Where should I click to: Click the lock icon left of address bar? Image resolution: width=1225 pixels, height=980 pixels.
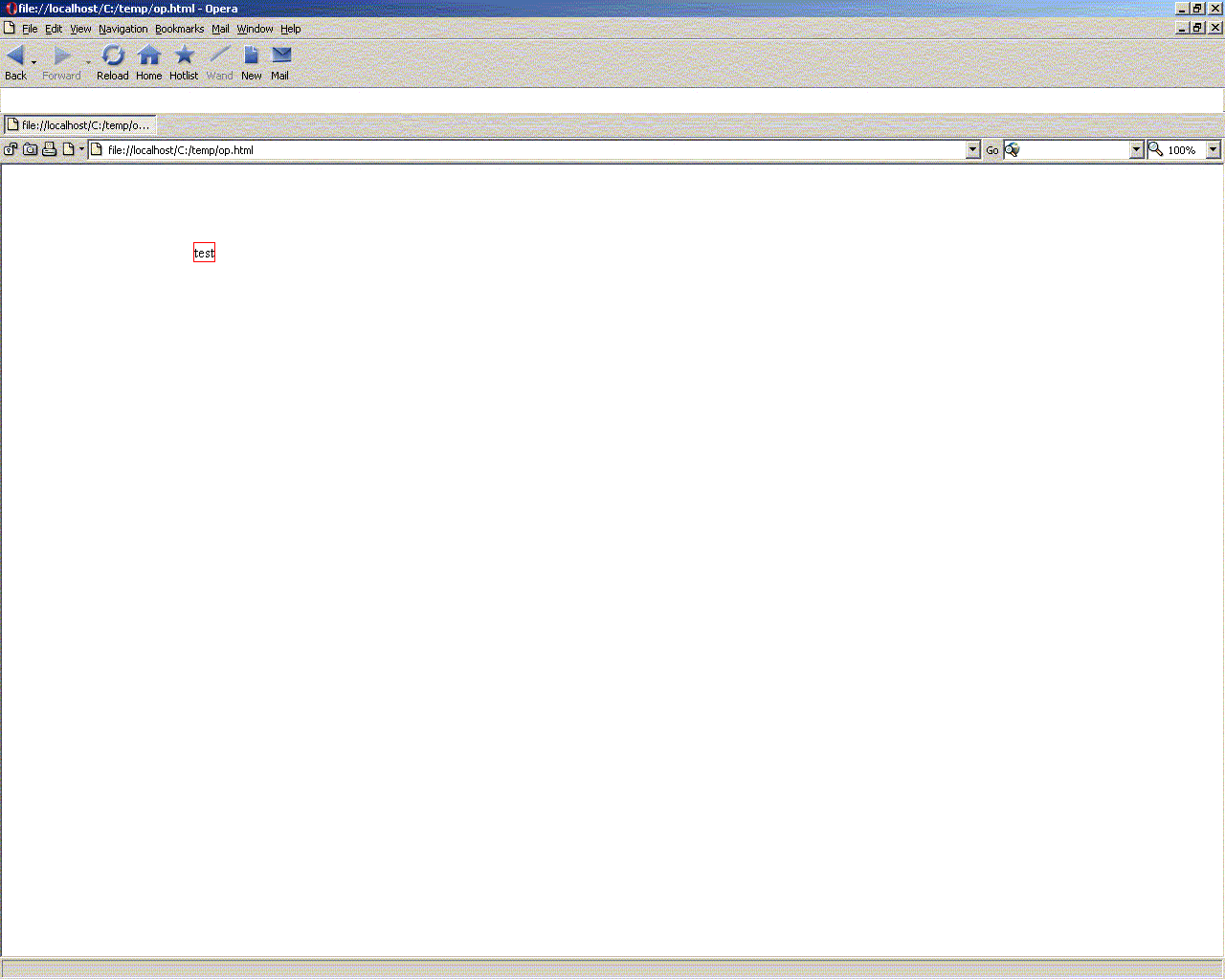click(x=11, y=149)
